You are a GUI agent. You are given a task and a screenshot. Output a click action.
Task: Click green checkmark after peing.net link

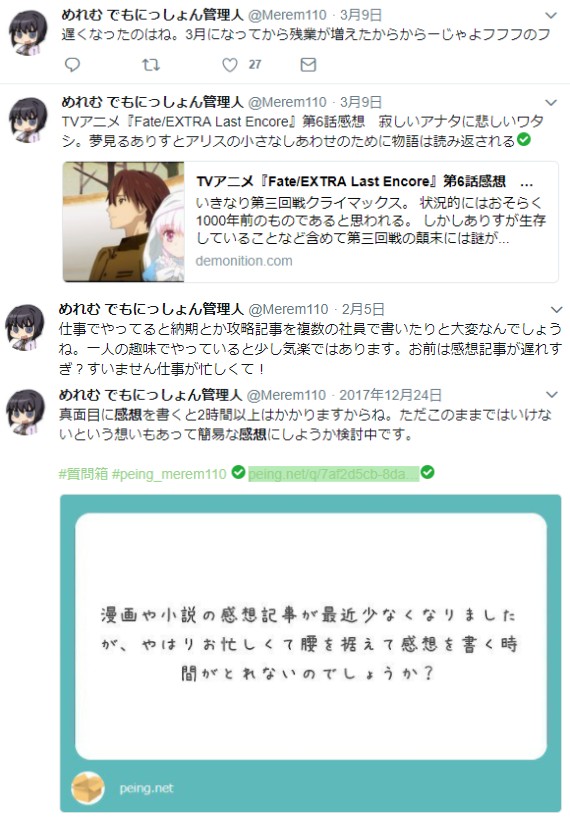pos(428,472)
